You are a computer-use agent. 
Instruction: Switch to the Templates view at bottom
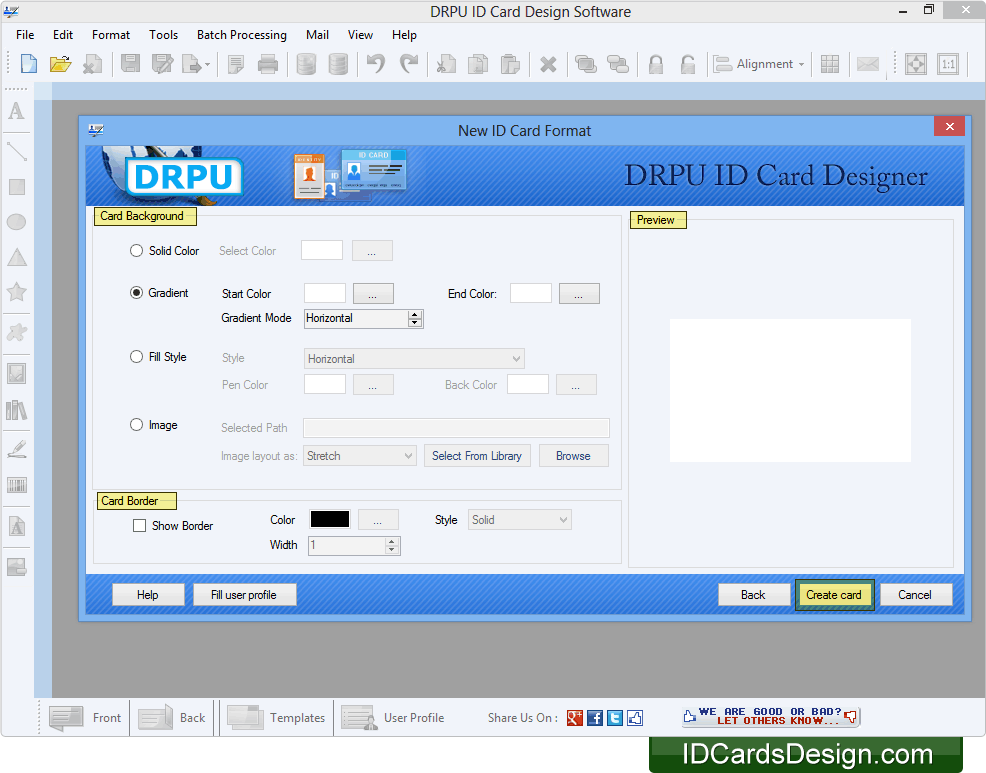click(276, 718)
